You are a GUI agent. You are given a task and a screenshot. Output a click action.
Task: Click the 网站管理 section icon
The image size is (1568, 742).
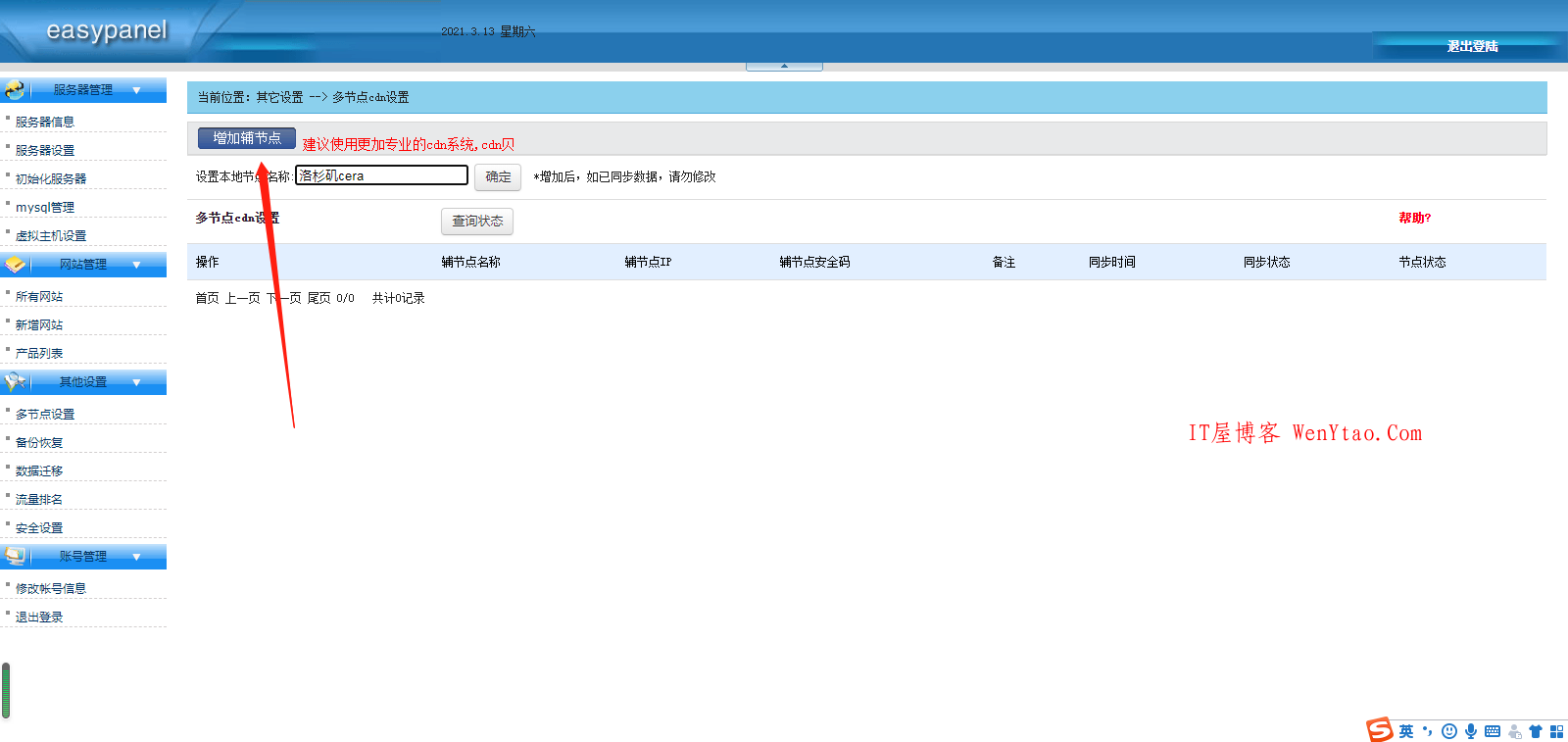tap(15, 265)
